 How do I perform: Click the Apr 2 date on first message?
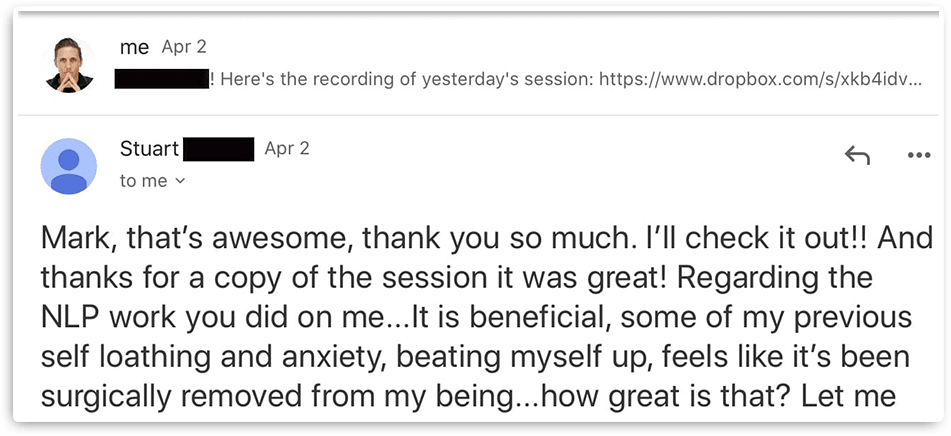[184, 47]
